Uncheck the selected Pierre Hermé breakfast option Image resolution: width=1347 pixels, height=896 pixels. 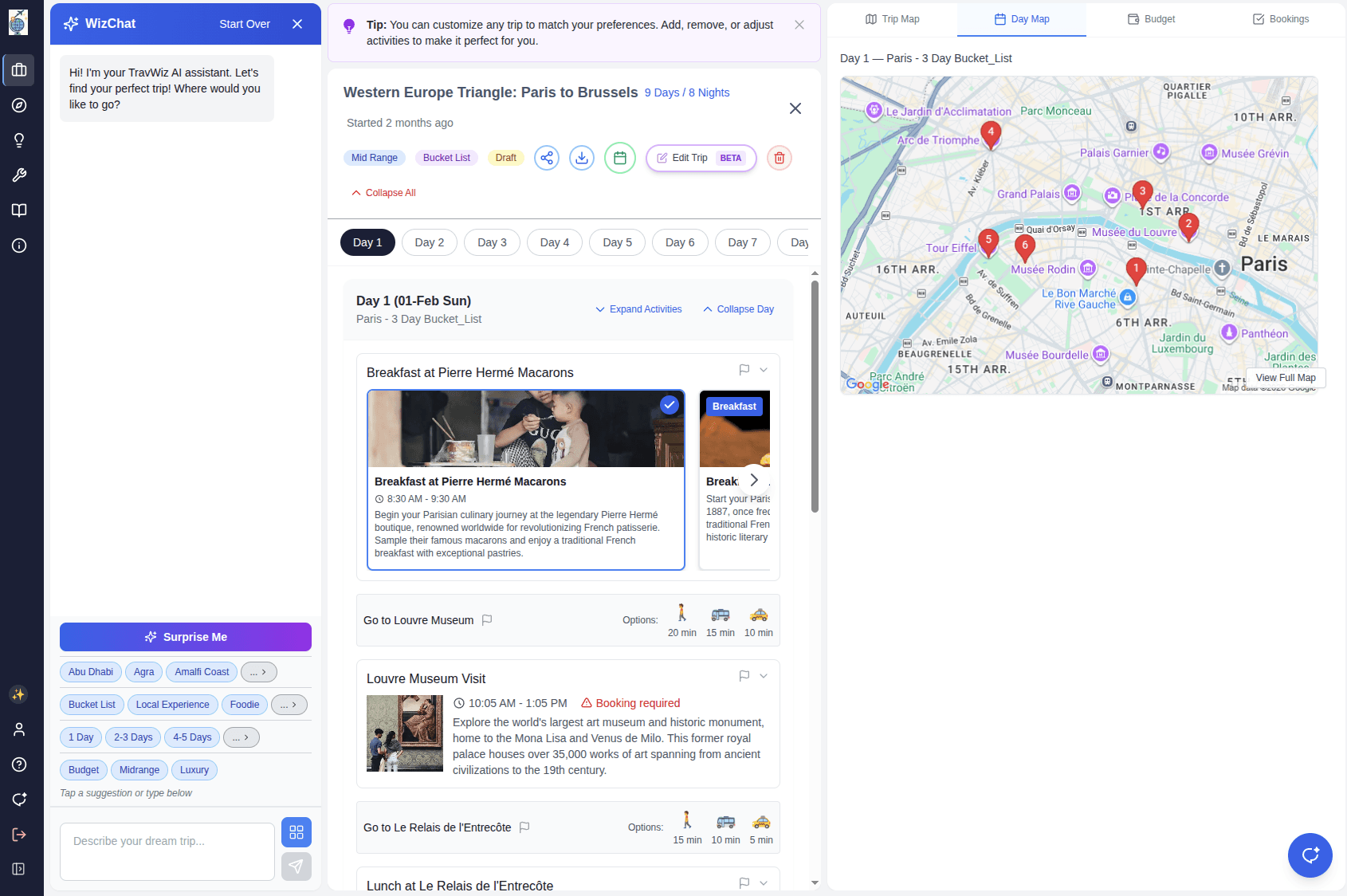[670, 405]
